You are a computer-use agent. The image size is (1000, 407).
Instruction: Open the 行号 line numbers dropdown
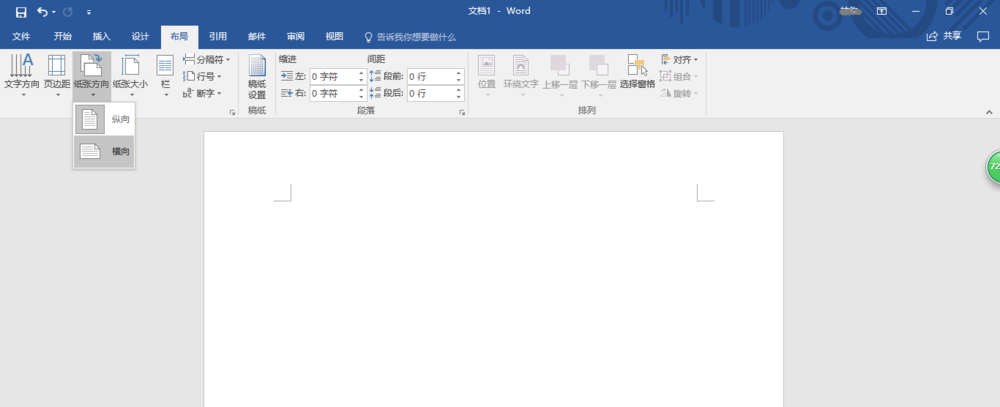pyautogui.click(x=202, y=76)
